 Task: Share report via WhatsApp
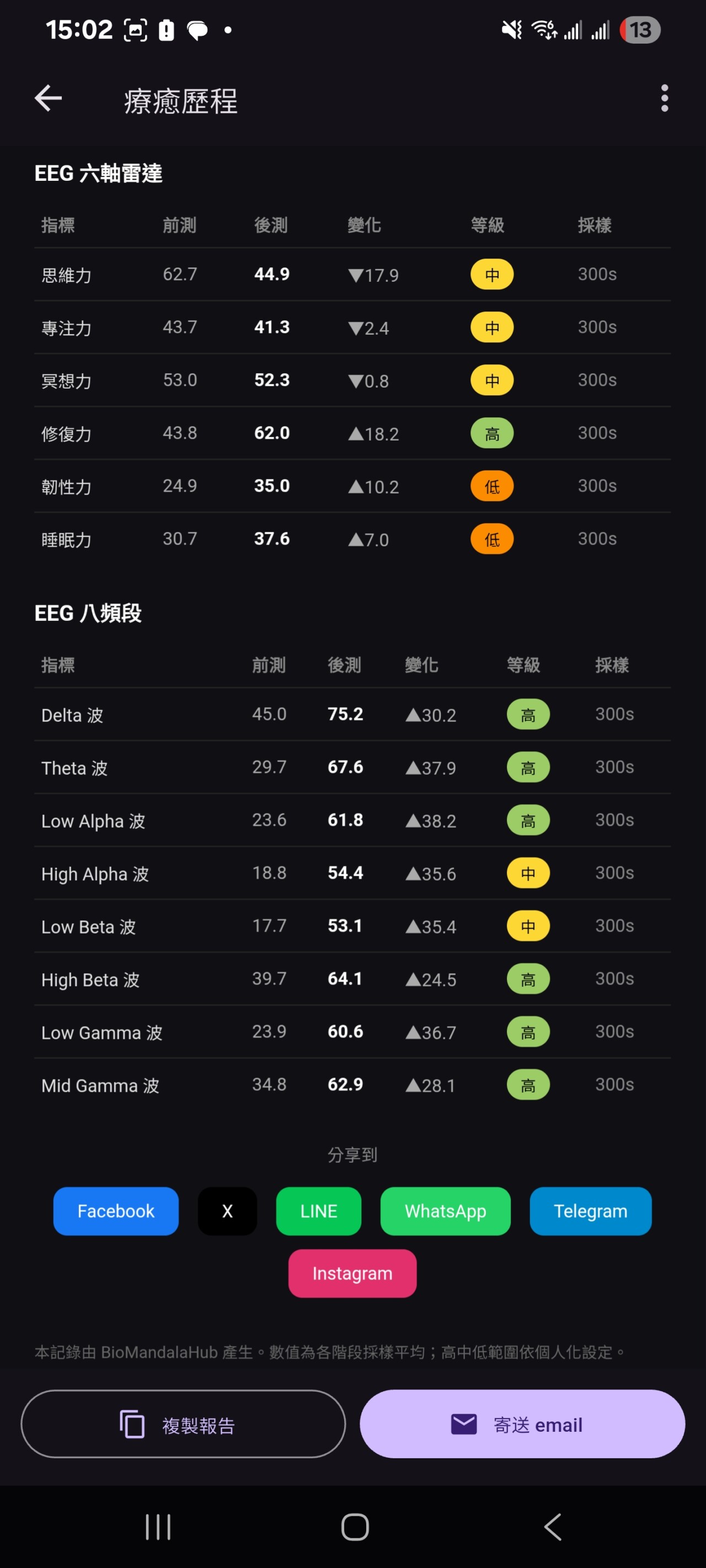(445, 1211)
